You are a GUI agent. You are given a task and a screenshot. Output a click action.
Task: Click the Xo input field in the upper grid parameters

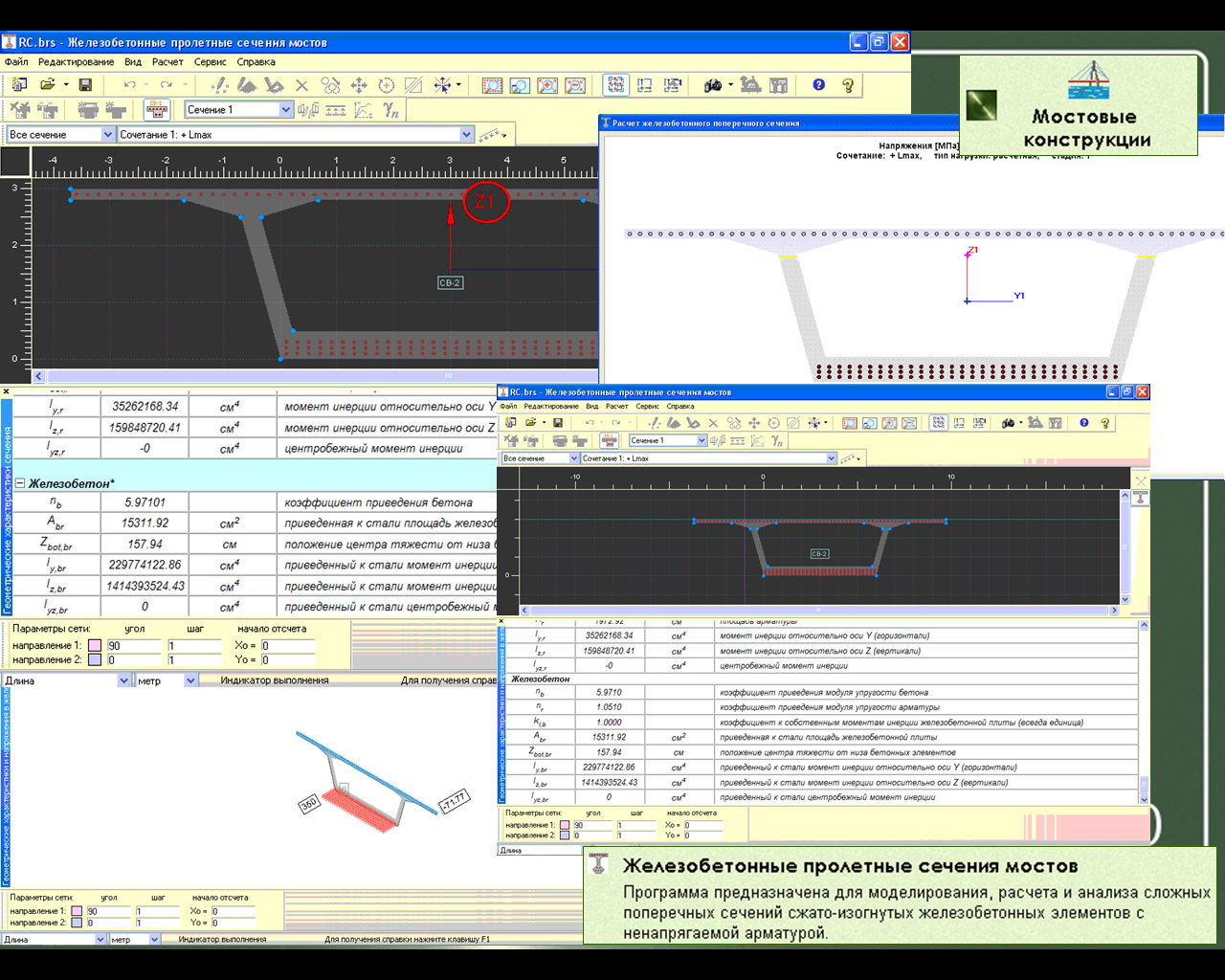[x=287, y=645]
